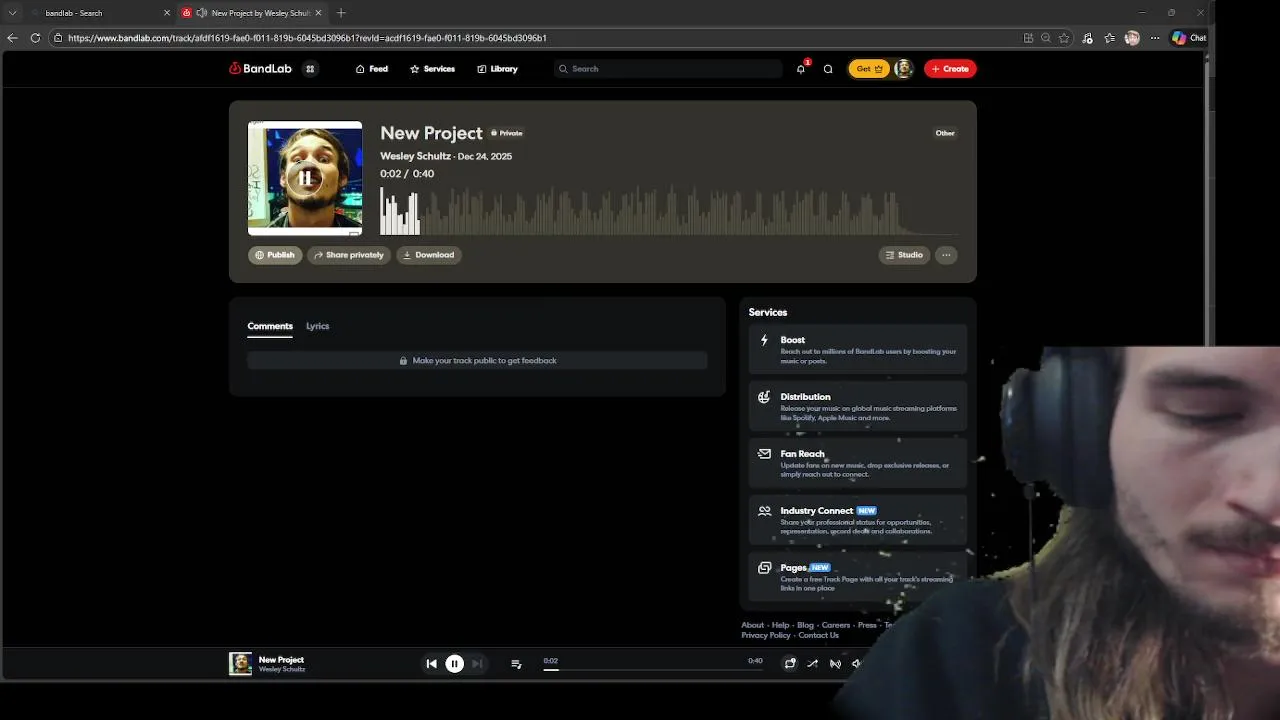This screenshot has height=720, width=1280.
Task: Click the BandLab logo
Action: (260, 69)
